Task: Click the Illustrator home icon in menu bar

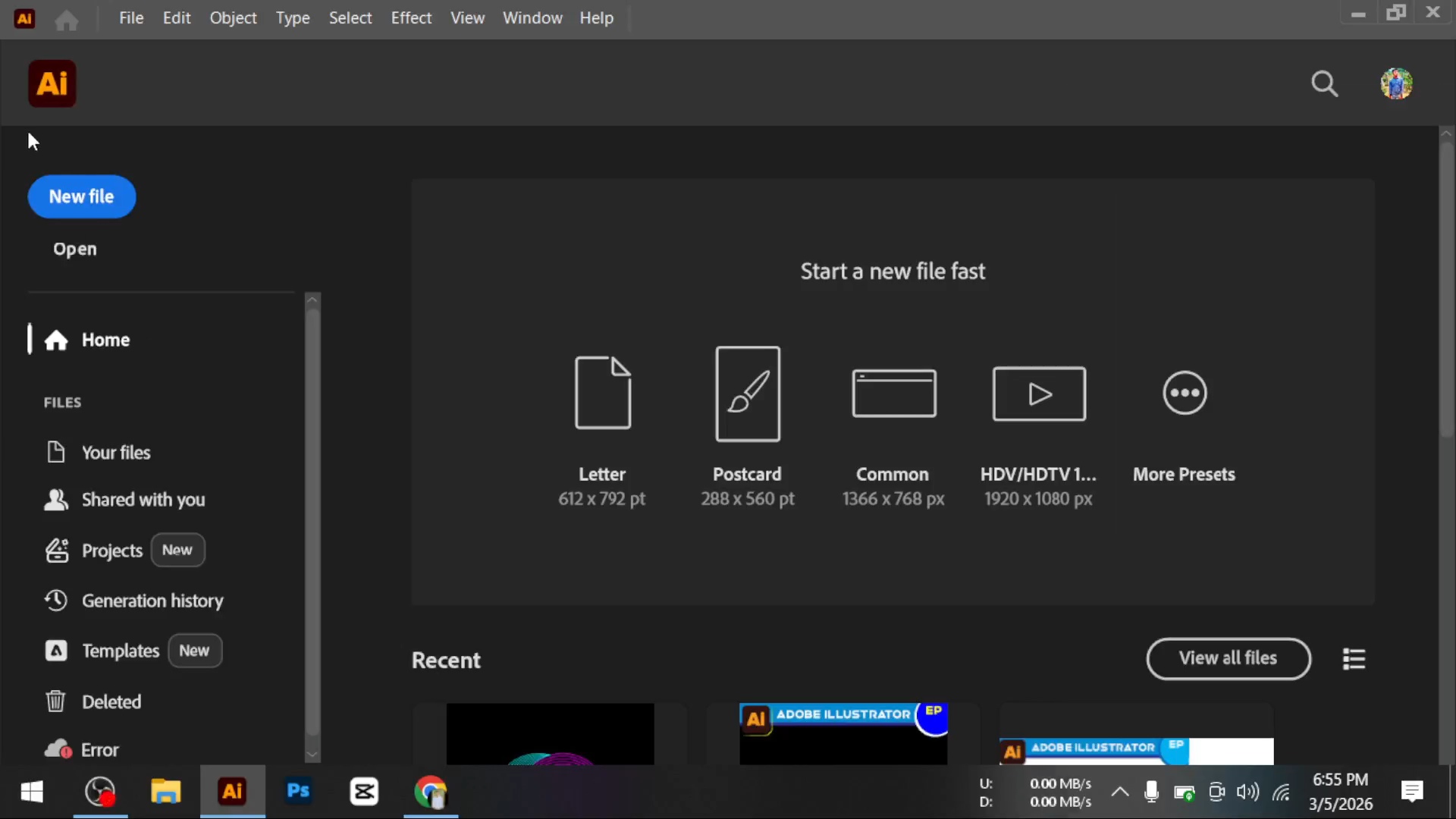Action: (x=66, y=19)
